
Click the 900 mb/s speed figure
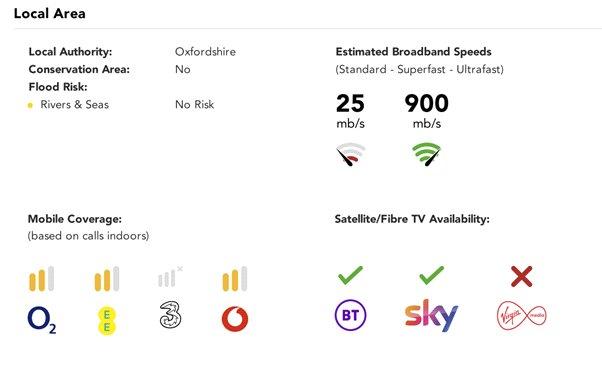point(427,111)
